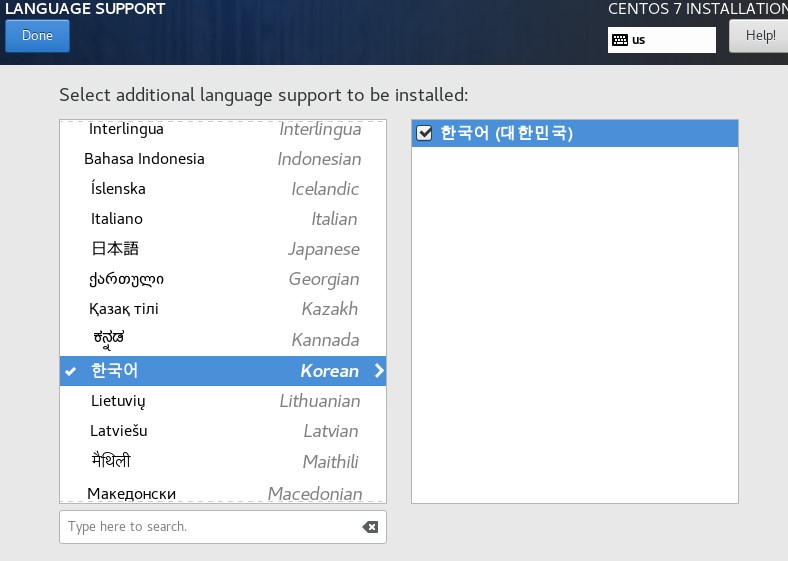
Task: Select the 한국어 (대한민국) locale row
Action: coord(574,133)
